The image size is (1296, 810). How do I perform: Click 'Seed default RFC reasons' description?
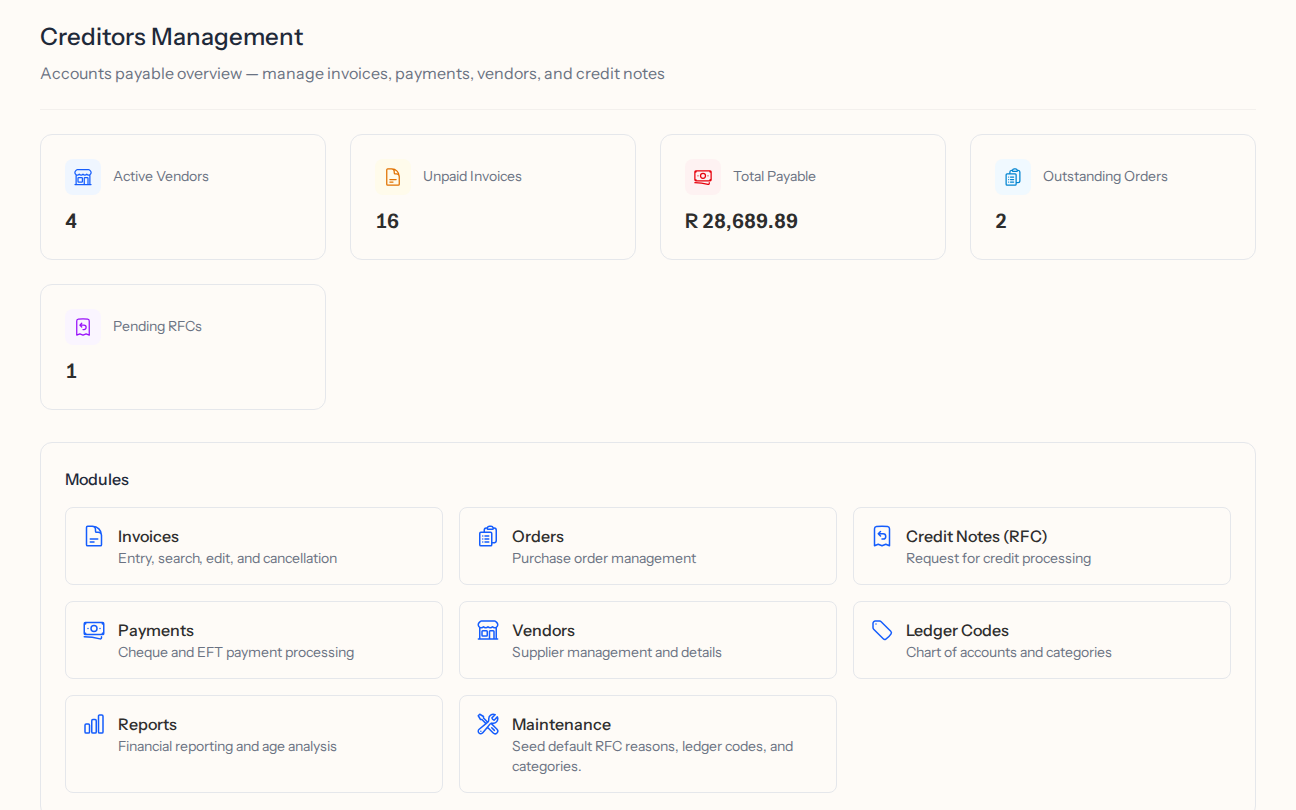652,756
